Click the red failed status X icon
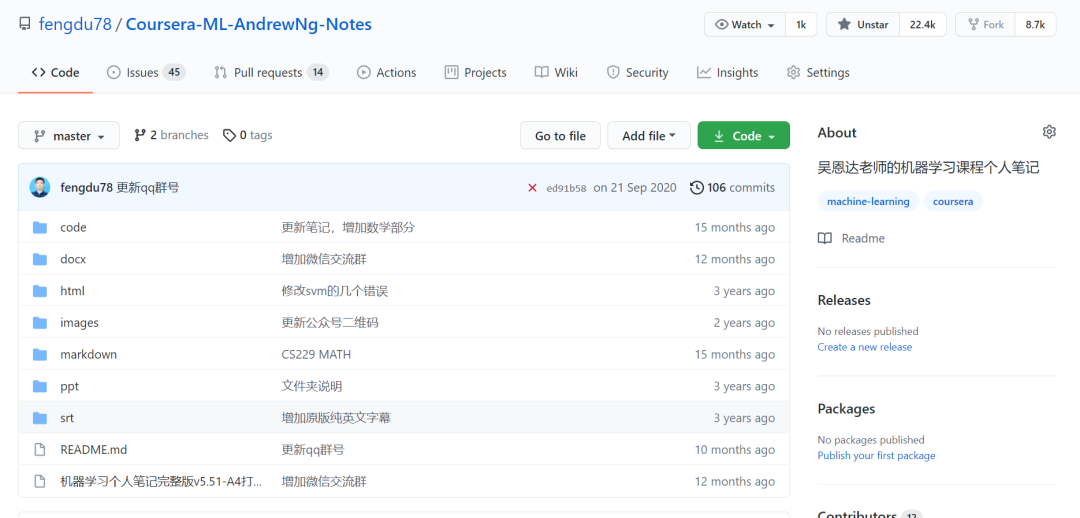Viewport: 1080px width, 518px height. click(532, 187)
